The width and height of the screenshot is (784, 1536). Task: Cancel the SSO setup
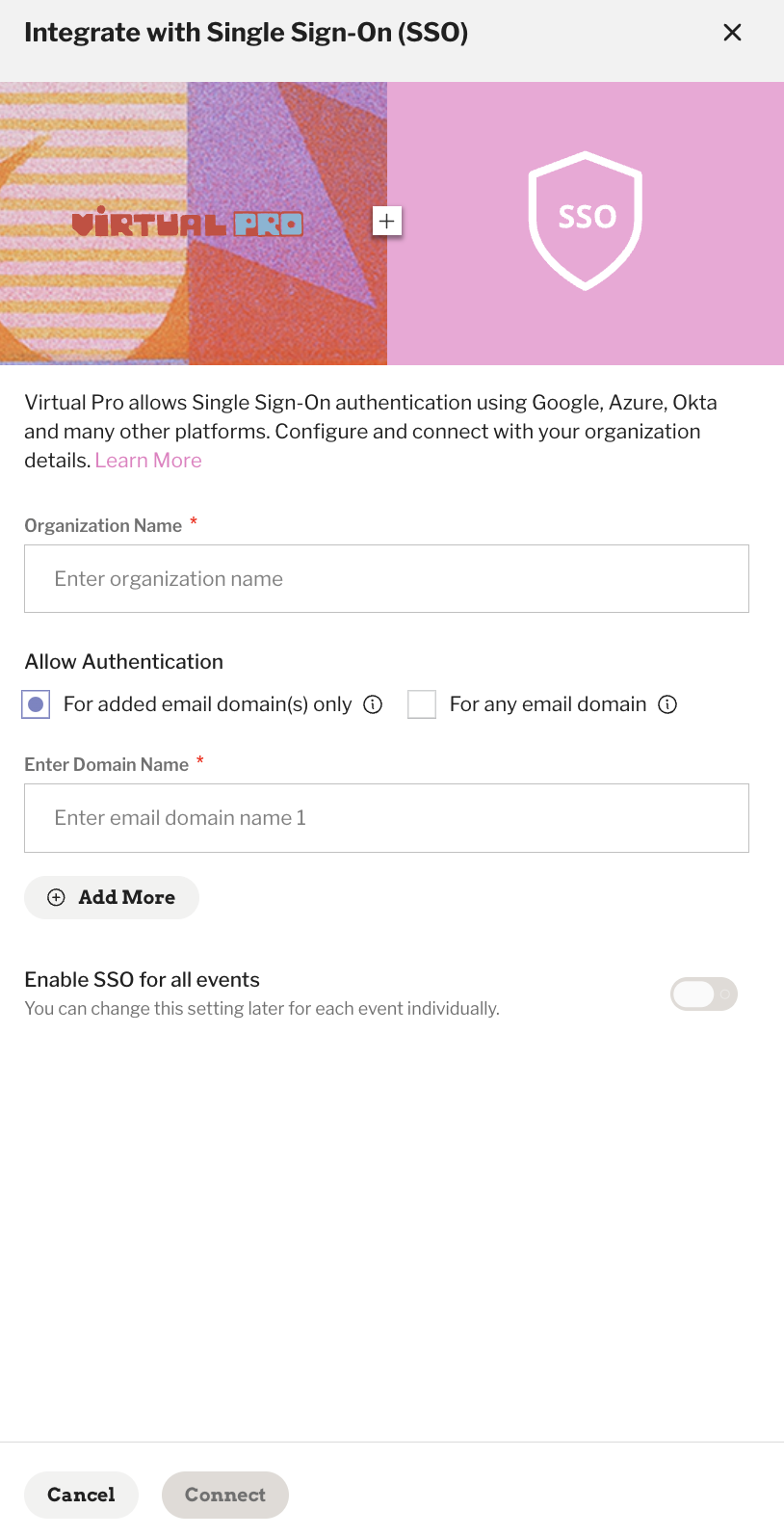coord(81,1495)
